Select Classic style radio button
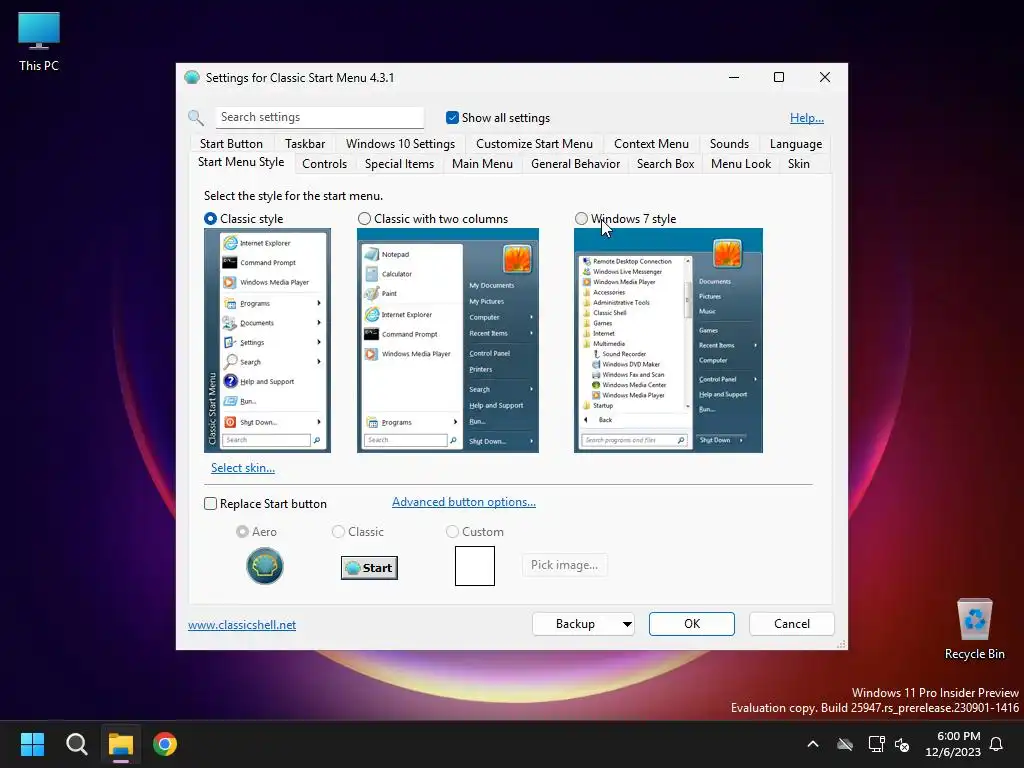1024x768 pixels. [x=210, y=219]
